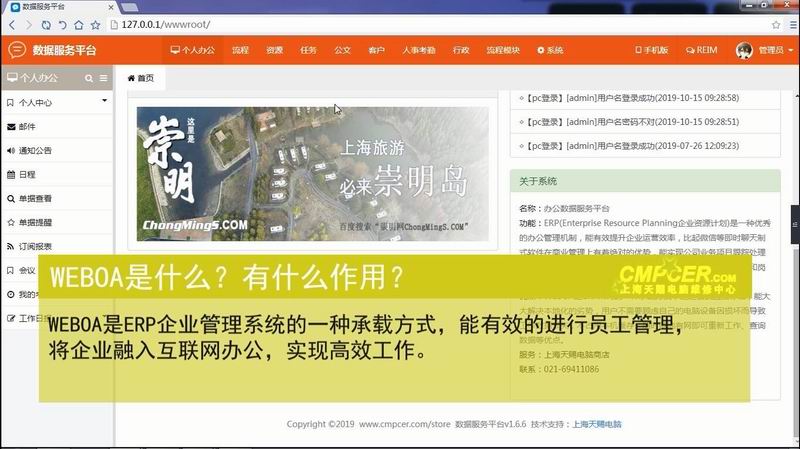Open 单据查看 in the sidebar
800x449 pixels.
click(x=57, y=198)
